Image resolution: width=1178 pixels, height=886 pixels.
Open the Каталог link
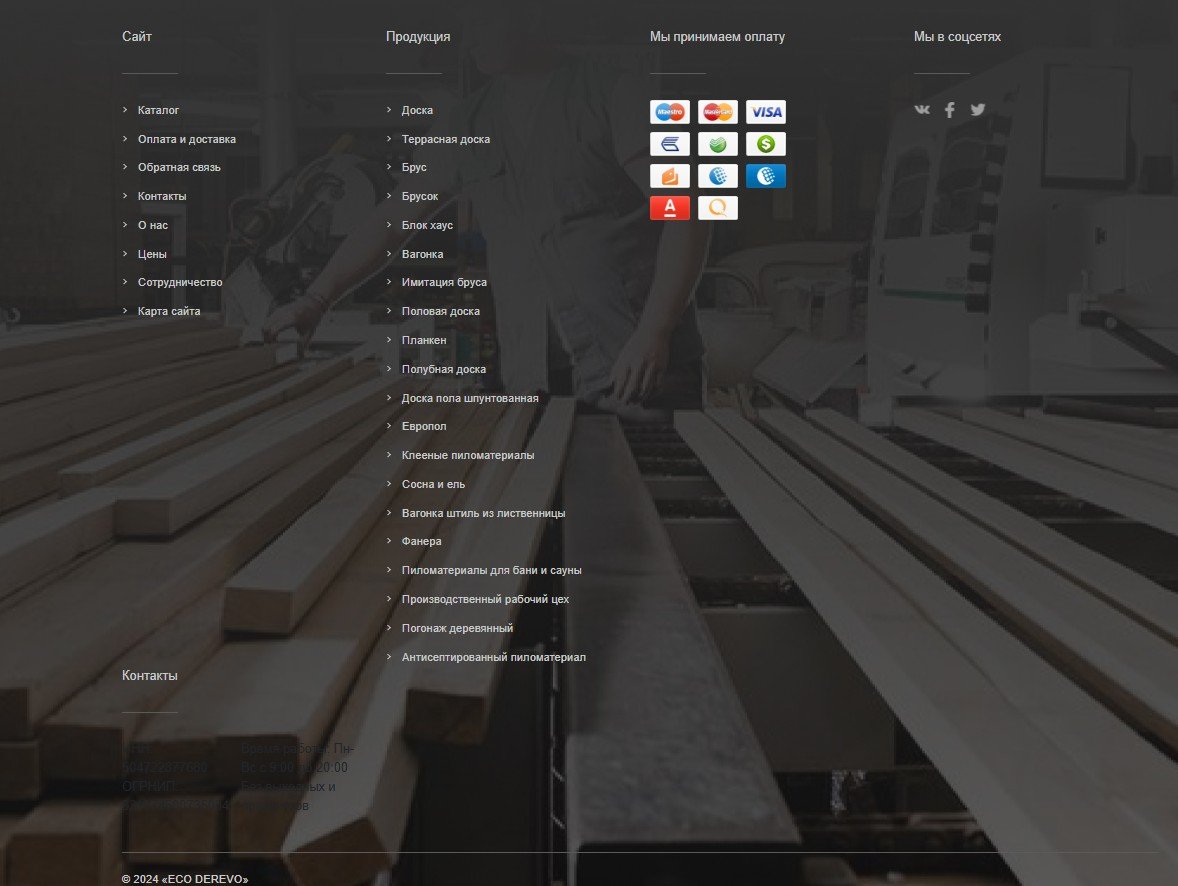click(x=158, y=110)
